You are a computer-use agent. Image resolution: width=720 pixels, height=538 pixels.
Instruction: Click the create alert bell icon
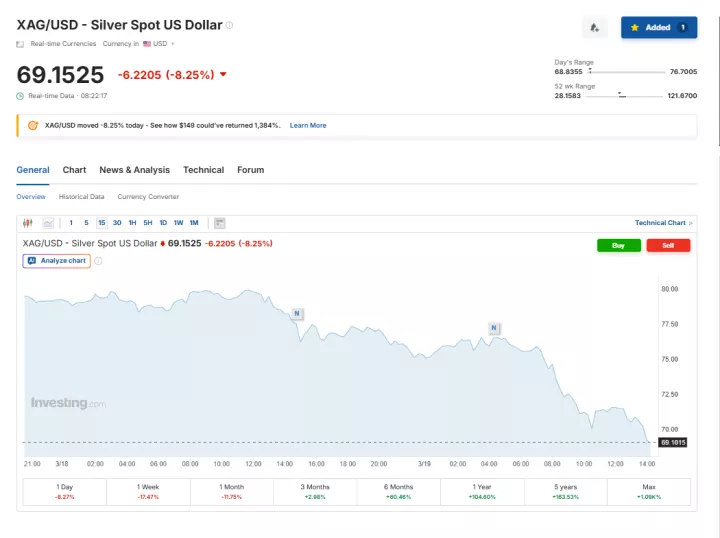(594, 28)
